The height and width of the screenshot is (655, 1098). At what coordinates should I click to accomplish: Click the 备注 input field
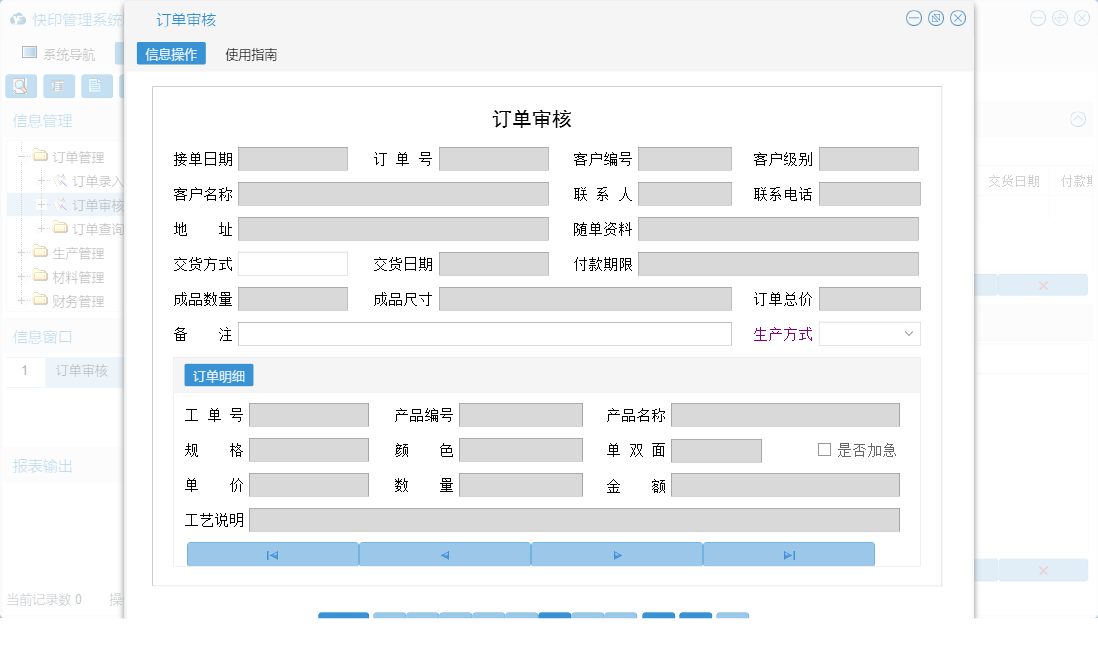pos(485,334)
